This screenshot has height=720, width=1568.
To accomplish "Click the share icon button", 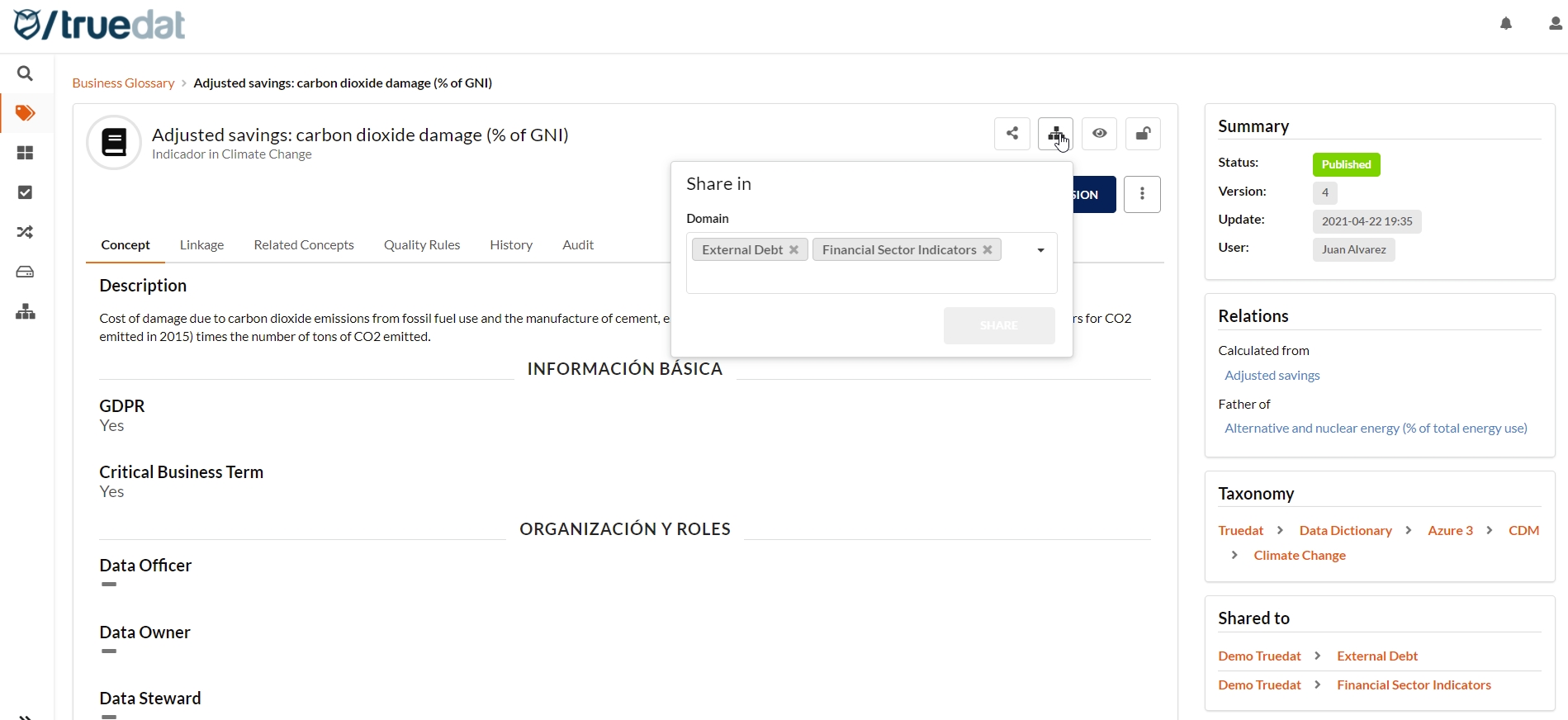I will tap(1012, 134).
